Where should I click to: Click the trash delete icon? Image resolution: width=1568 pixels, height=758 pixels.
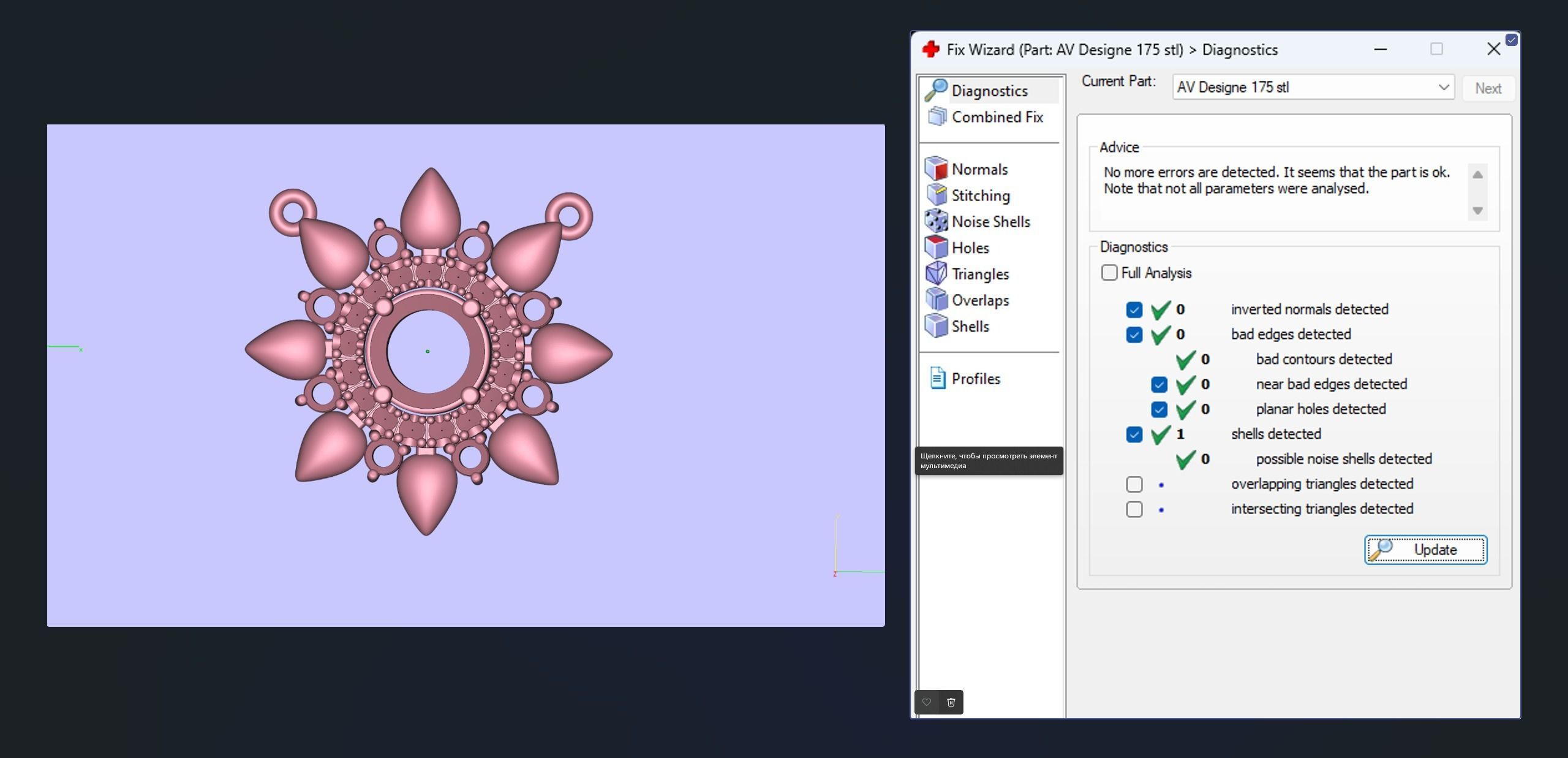951,702
